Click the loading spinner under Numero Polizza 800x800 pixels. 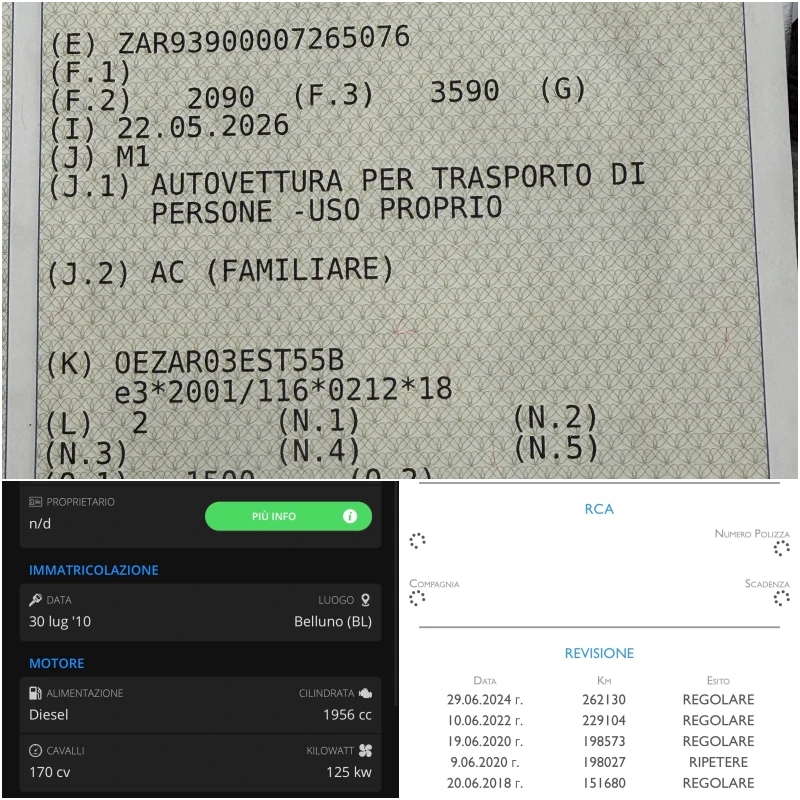click(x=781, y=548)
